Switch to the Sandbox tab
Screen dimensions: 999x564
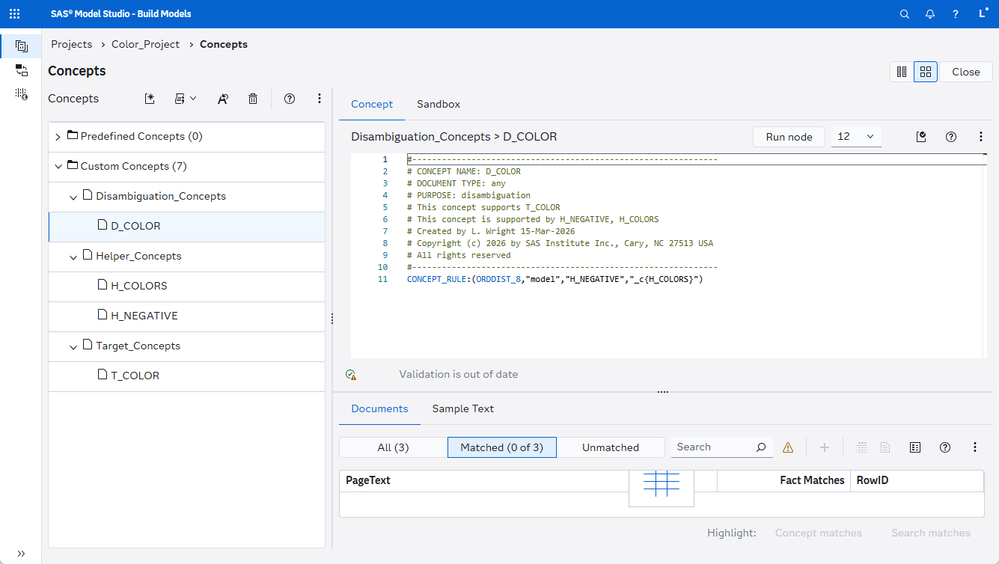[438, 104]
